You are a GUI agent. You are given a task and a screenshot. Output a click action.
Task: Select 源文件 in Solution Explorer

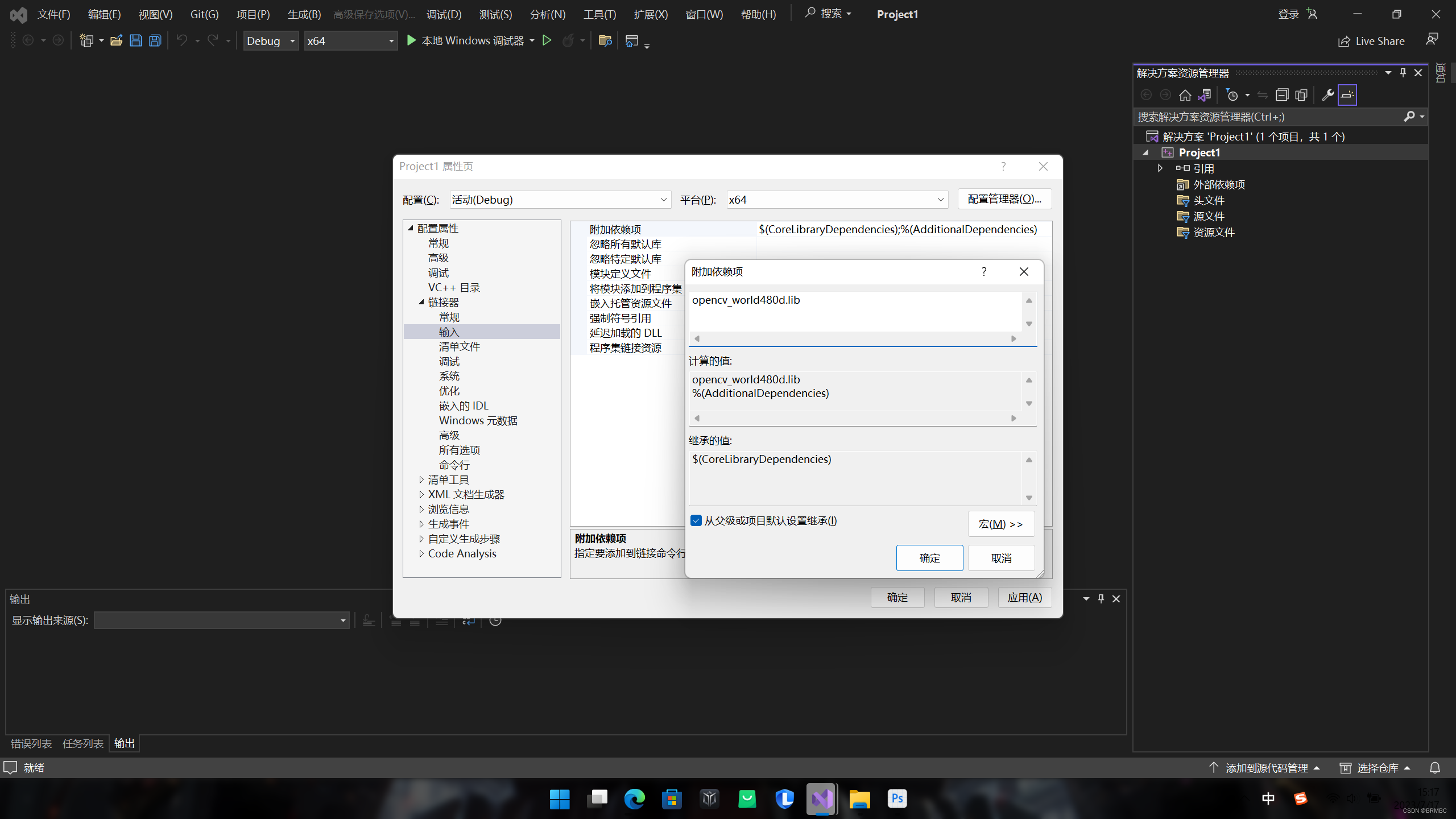(1209, 216)
